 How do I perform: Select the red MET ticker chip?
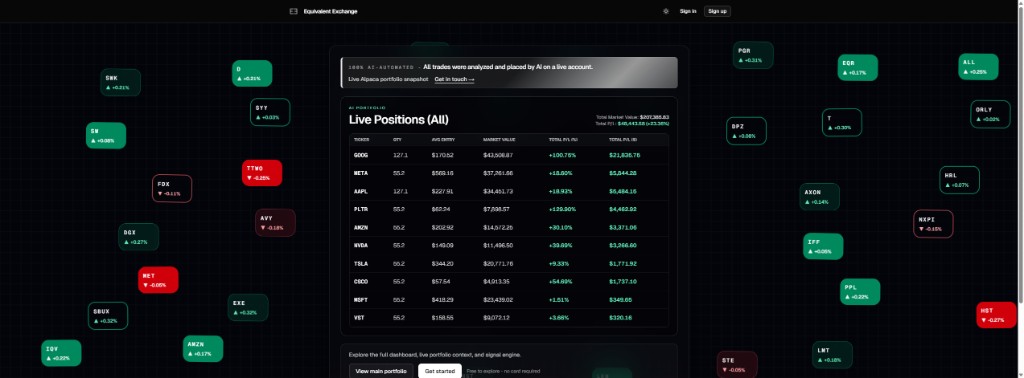pos(158,279)
